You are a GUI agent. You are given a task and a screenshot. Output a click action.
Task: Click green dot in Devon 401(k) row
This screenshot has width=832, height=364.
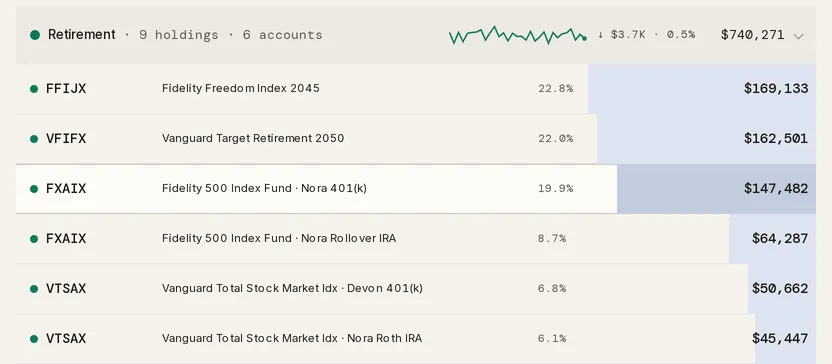click(x=34, y=289)
